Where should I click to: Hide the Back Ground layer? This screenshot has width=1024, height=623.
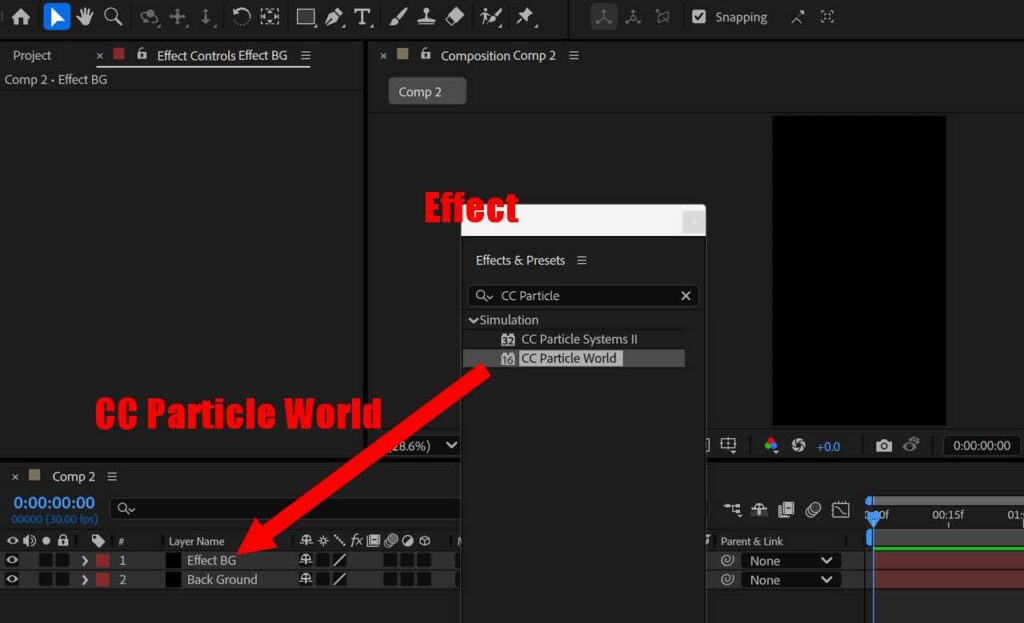point(12,579)
